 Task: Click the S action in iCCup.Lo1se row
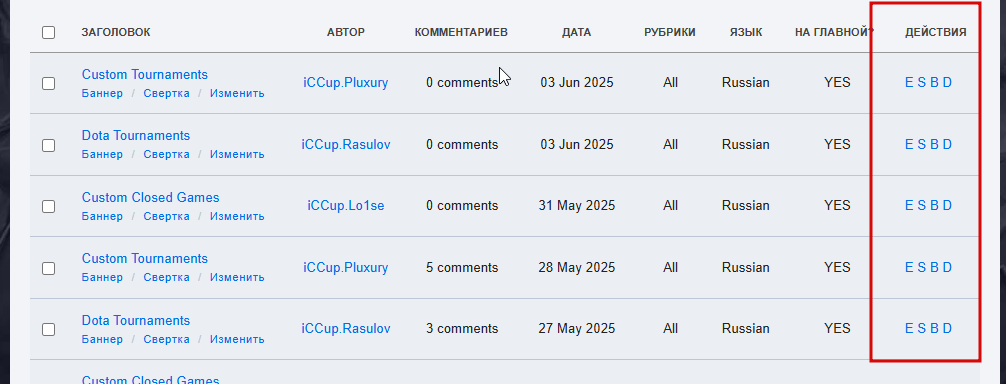(x=921, y=205)
